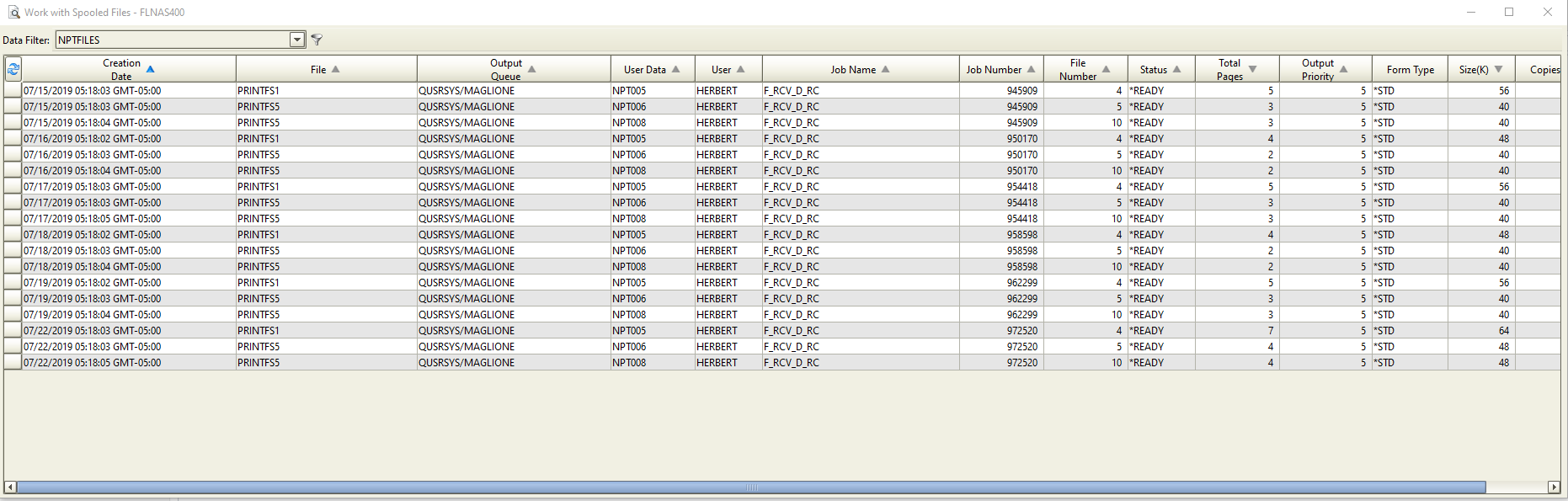Click NPT008 in the 07/18/2019 05:18:04 row

point(629,266)
